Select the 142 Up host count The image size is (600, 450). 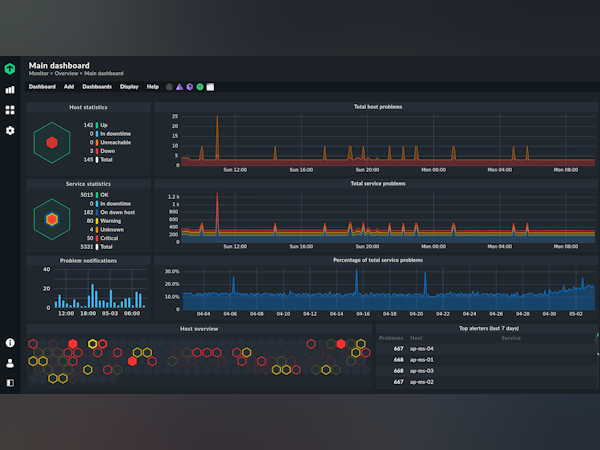point(96,125)
